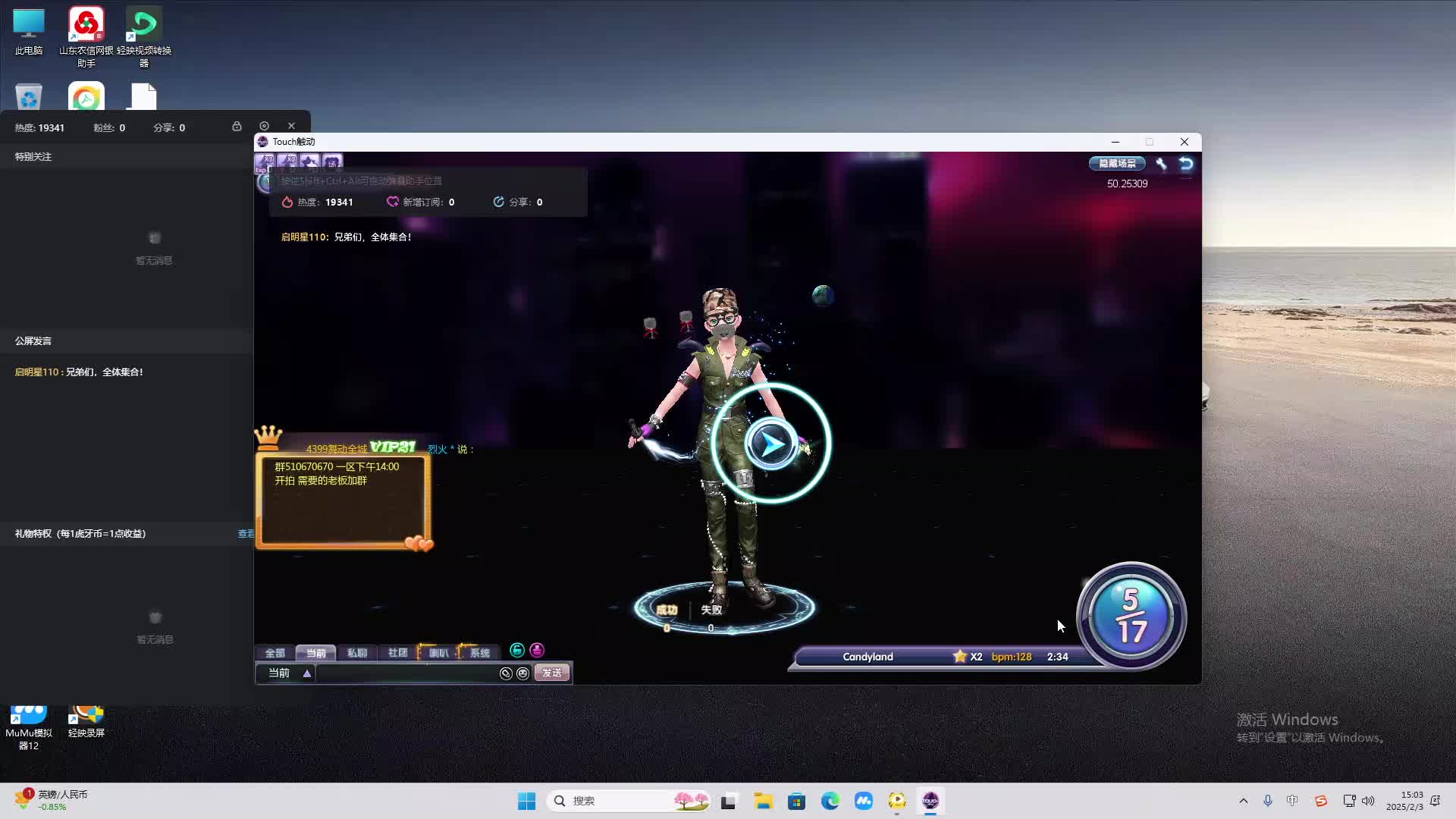Click the emoji smiley icon in chat box
Viewport: 1456px width, 819px height.
tap(522, 673)
